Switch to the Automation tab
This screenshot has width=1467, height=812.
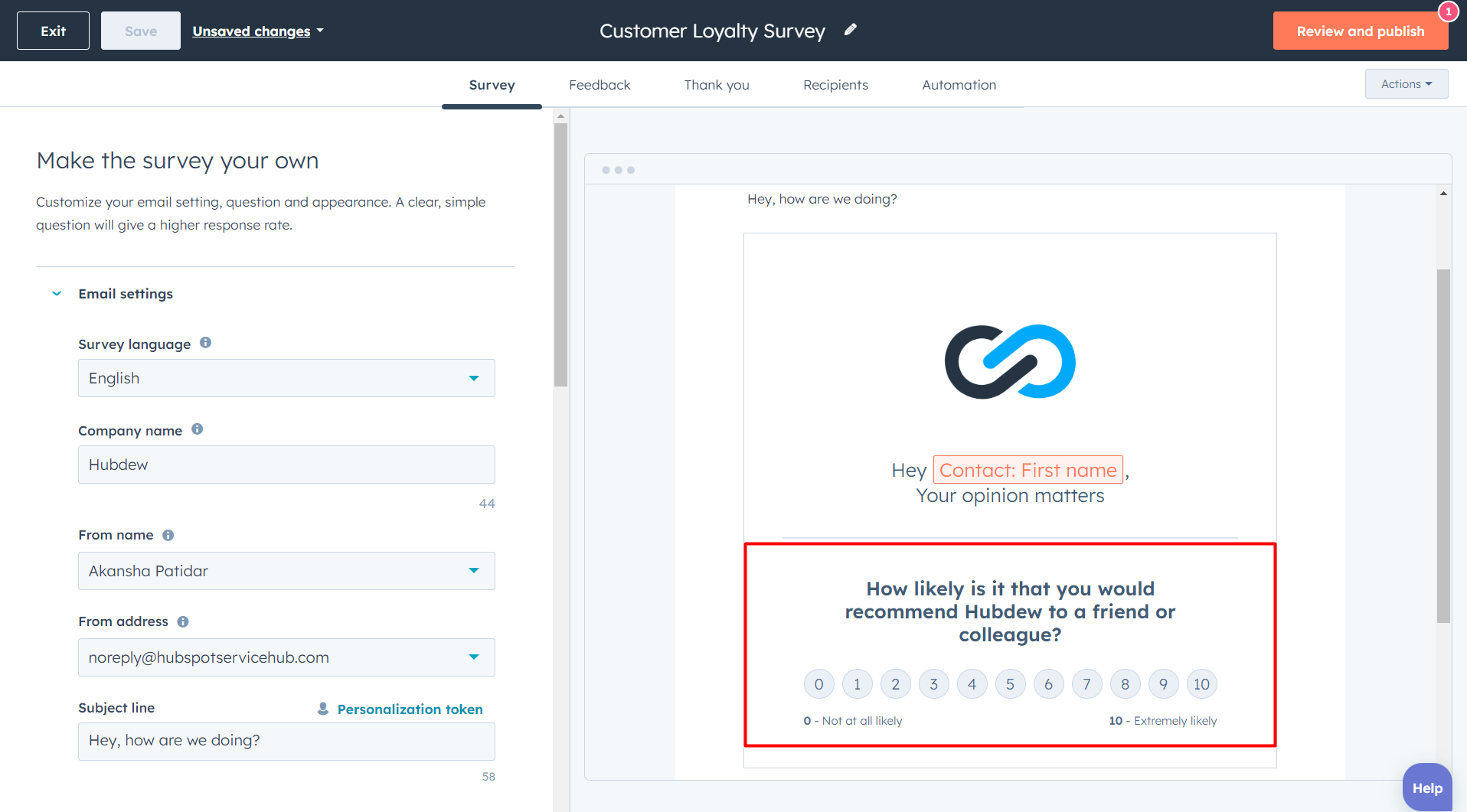point(959,85)
